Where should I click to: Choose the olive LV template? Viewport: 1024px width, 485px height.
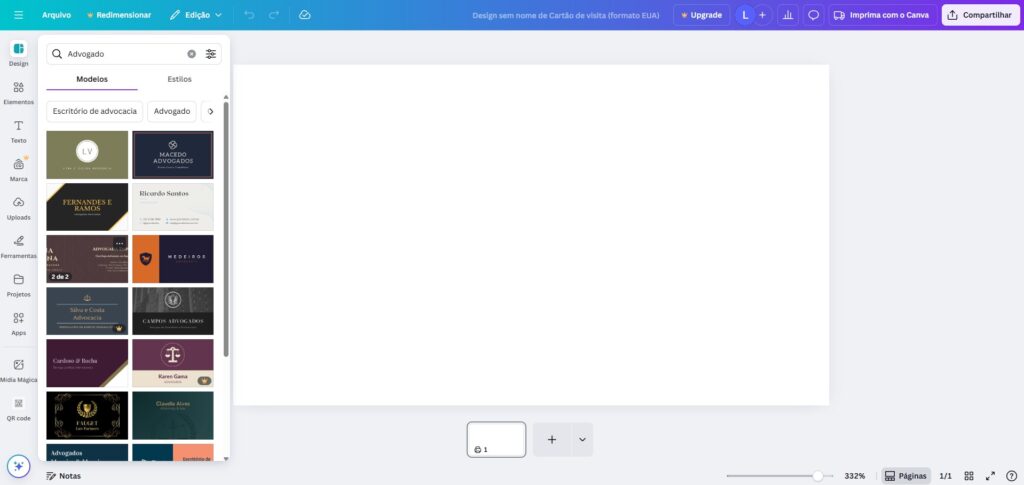click(87, 155)
